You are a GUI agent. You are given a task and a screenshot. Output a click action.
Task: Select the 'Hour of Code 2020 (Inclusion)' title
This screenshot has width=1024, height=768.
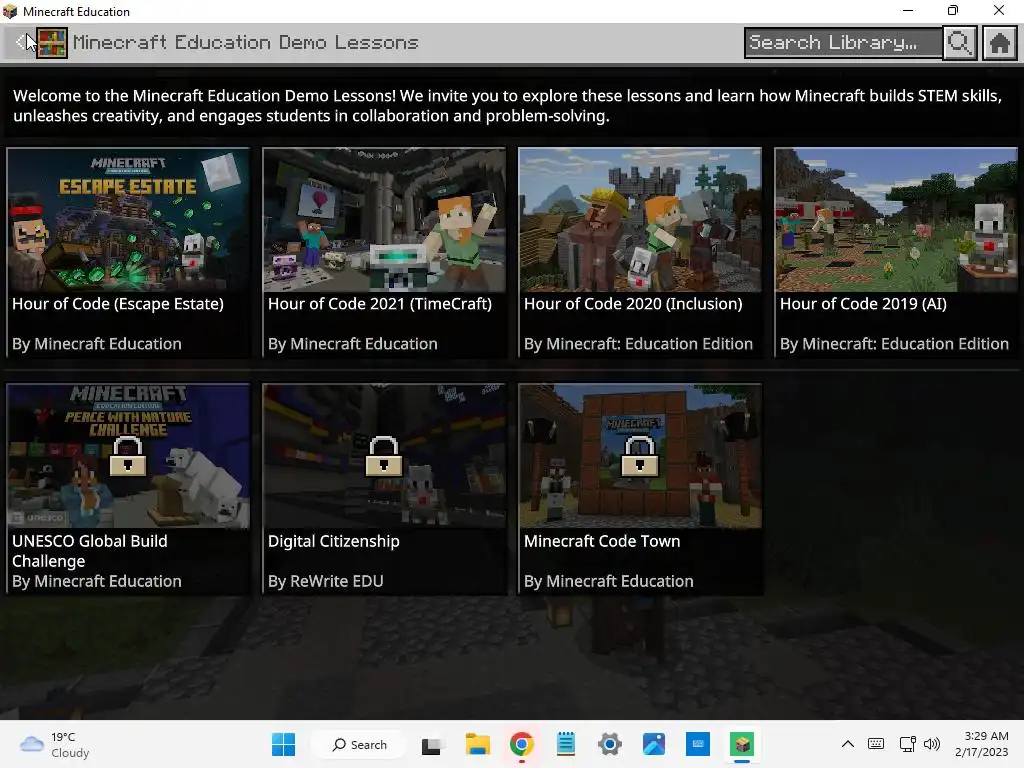[633, 304]
